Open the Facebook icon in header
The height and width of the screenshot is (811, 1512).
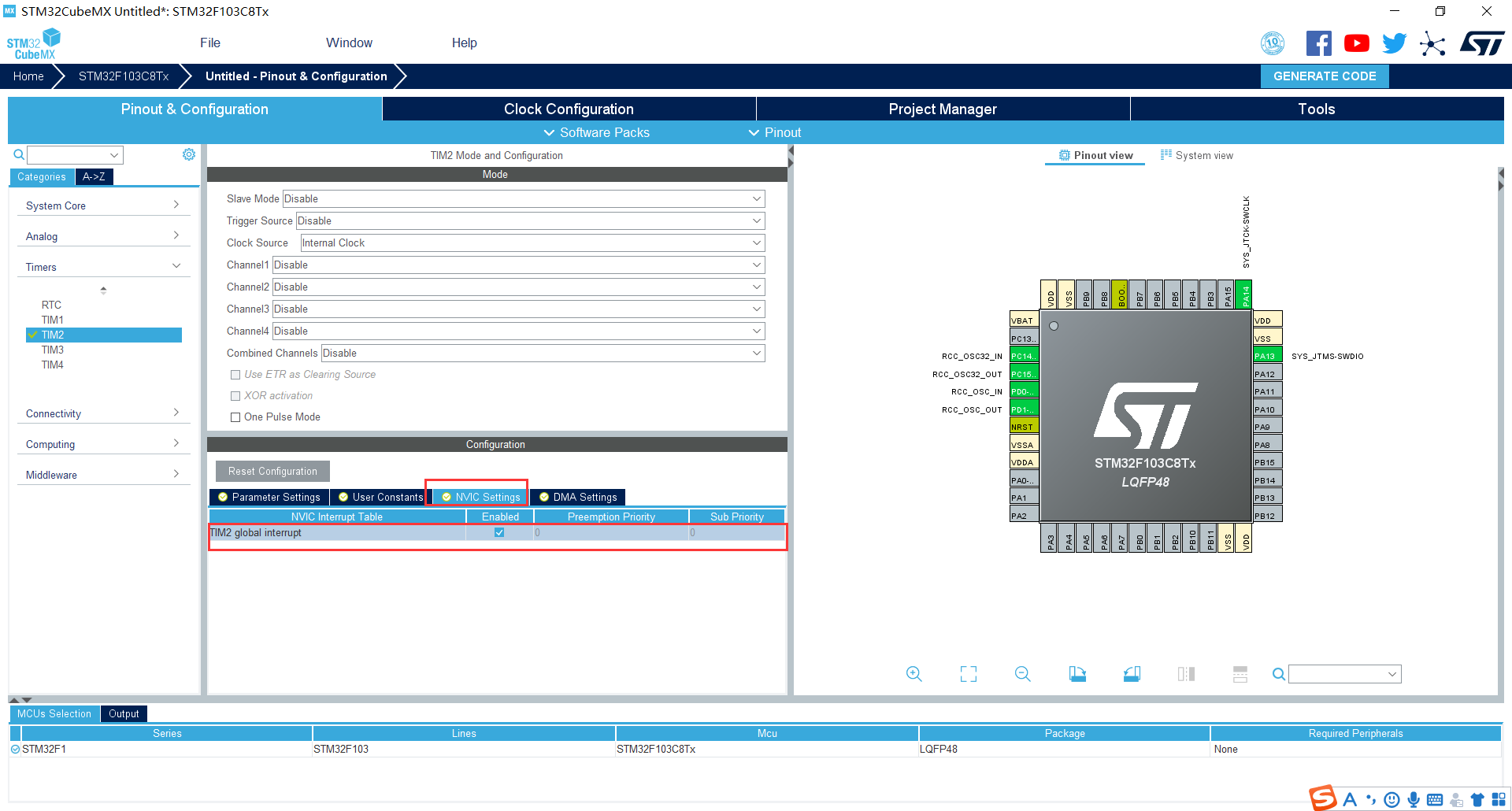[x=1318, y=43]
